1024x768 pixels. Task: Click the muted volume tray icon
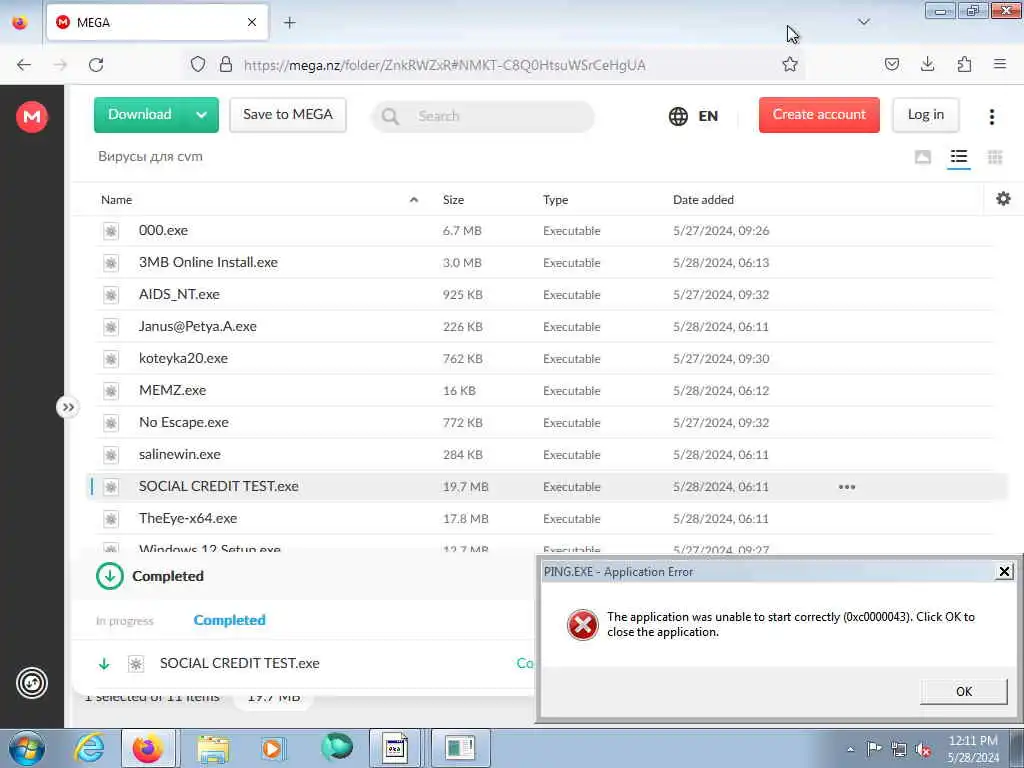tap(923, 750)
